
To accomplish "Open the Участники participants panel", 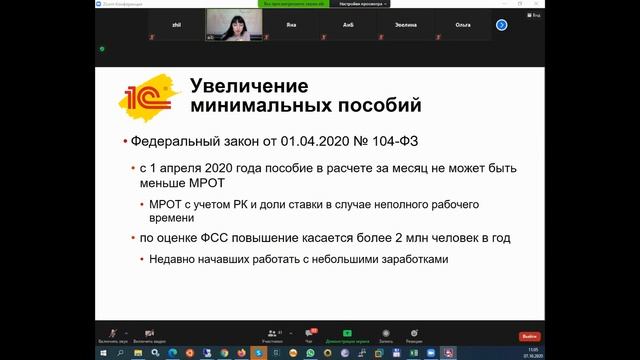I will coord(272,336).
